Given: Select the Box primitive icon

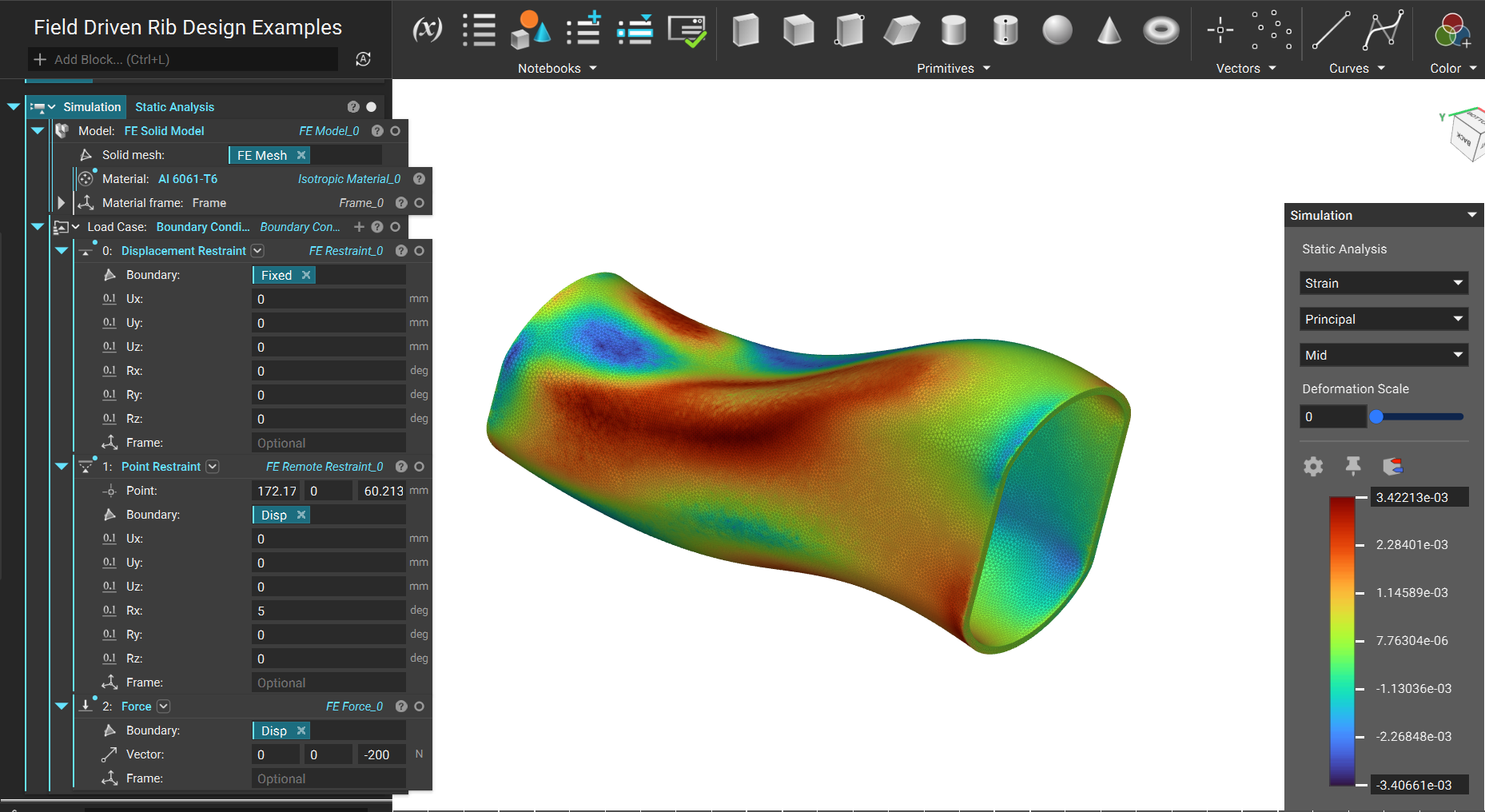Looking at the screenshot, I should click(x=746, y=30).
